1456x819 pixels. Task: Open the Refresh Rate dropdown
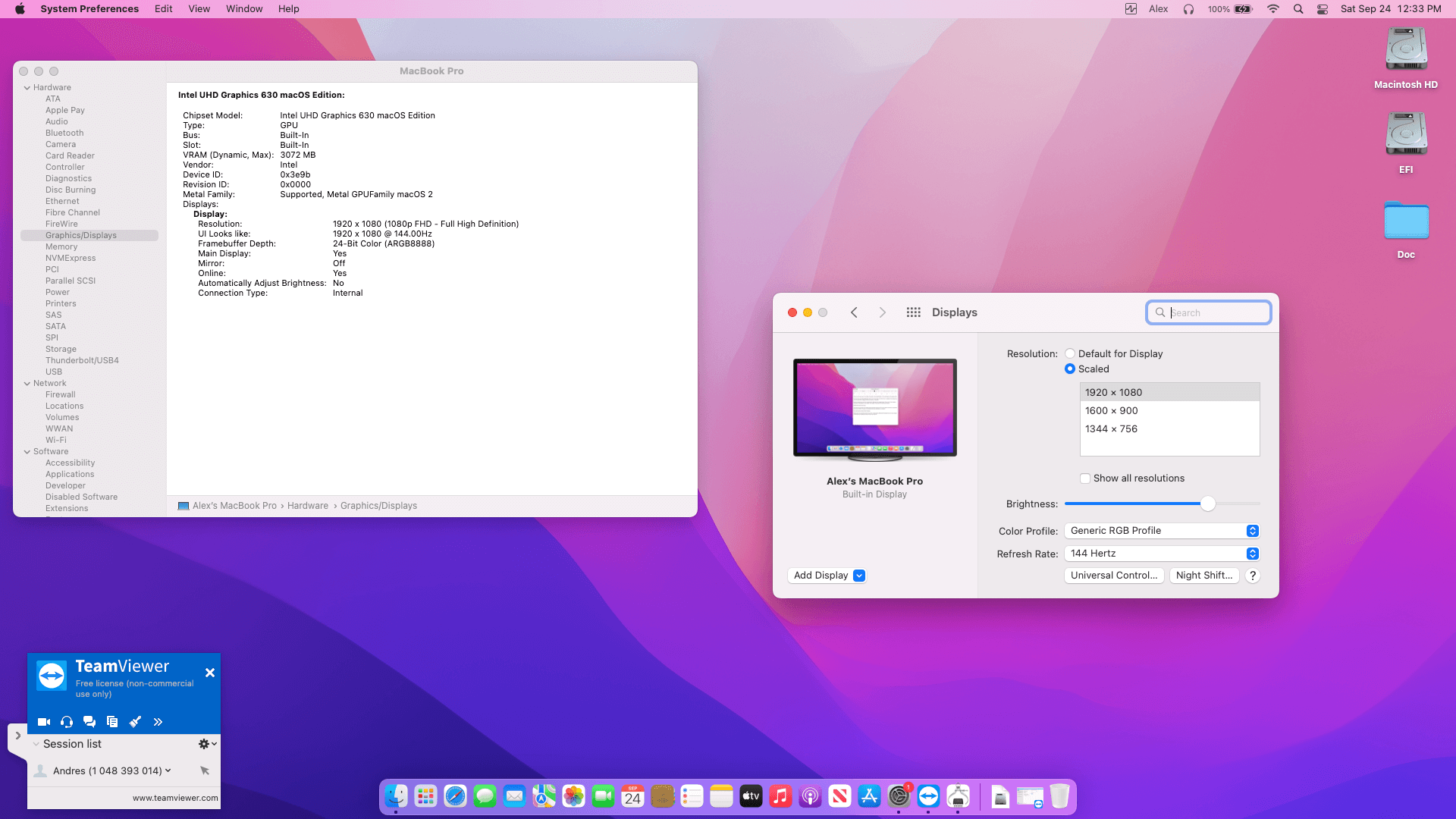coord(1161,554)
